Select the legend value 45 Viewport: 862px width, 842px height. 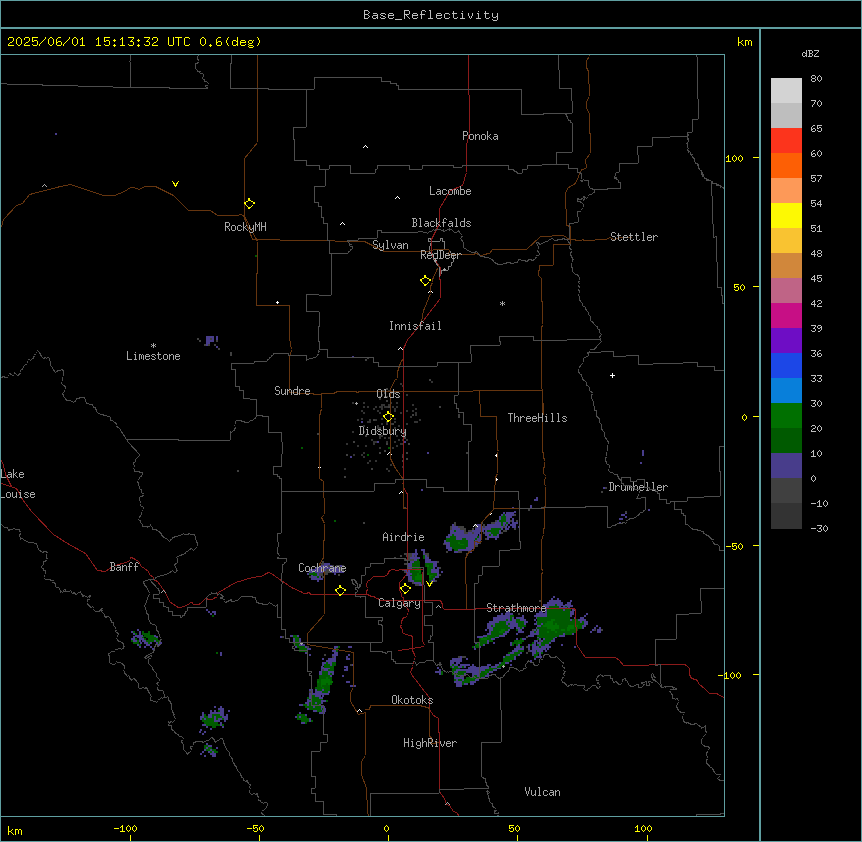(x=816, y=279)
